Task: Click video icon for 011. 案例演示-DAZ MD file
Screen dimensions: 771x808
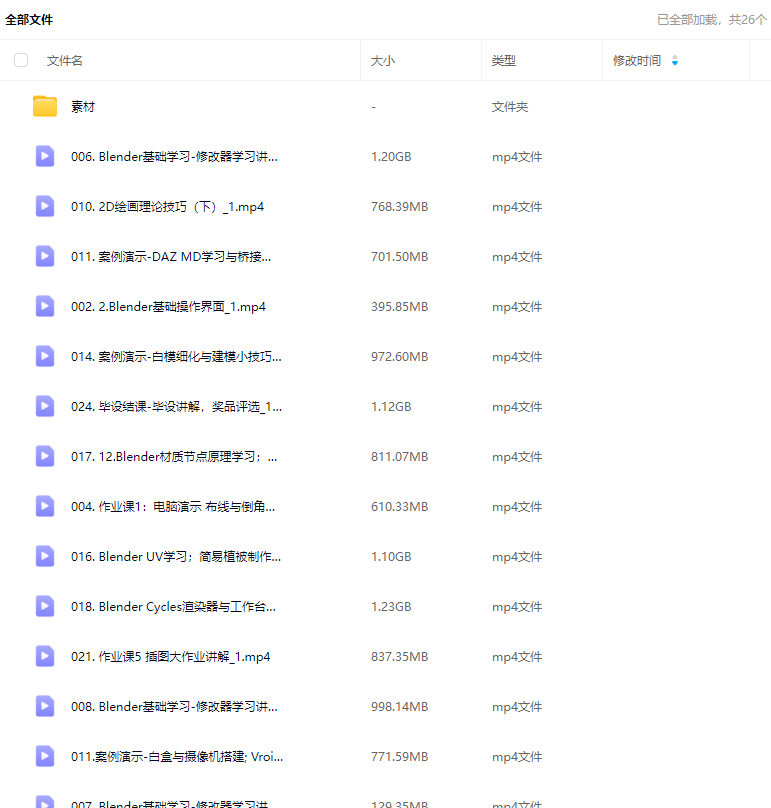Action: (x=45, y=256)
